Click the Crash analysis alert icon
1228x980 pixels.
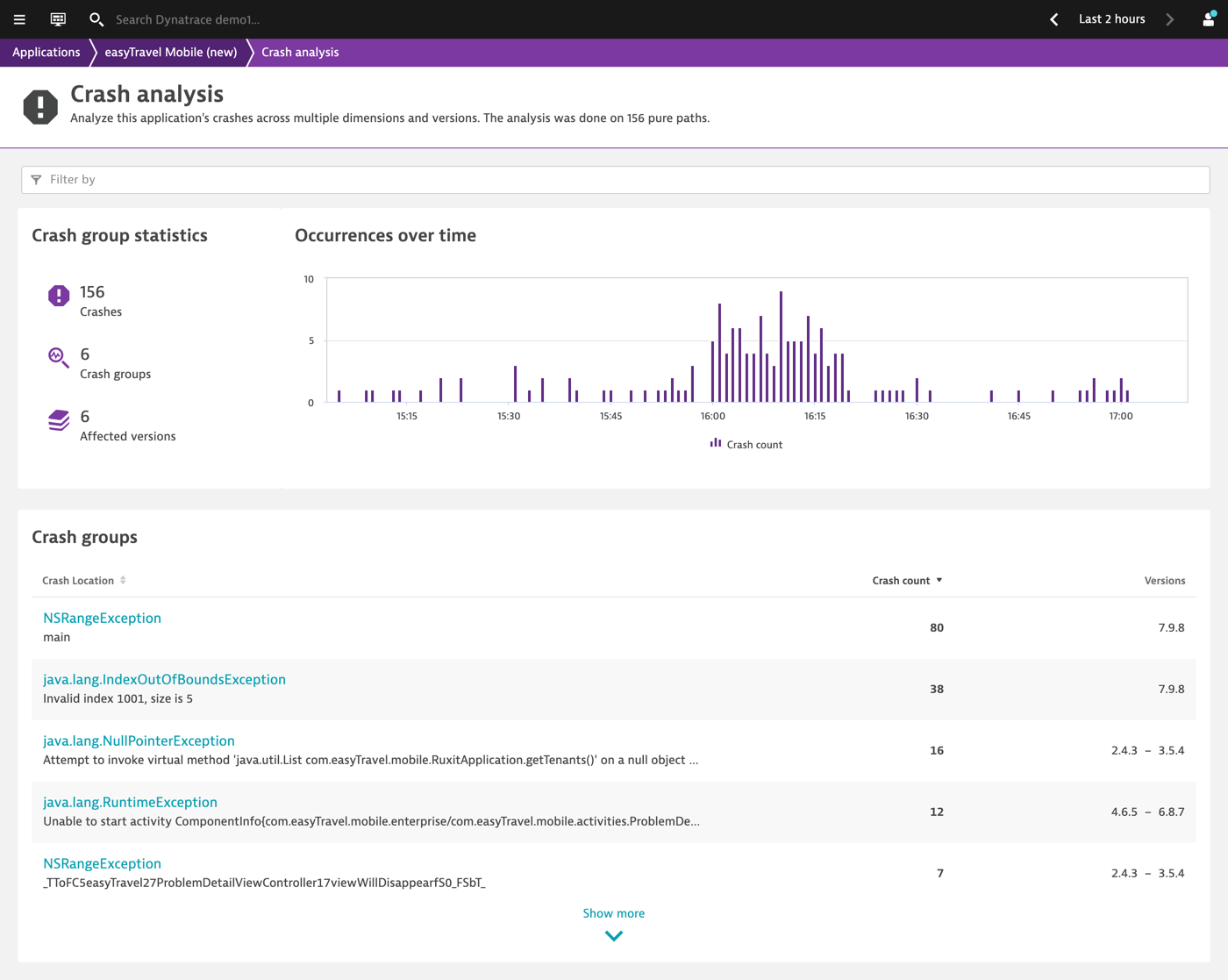(40, 107)
